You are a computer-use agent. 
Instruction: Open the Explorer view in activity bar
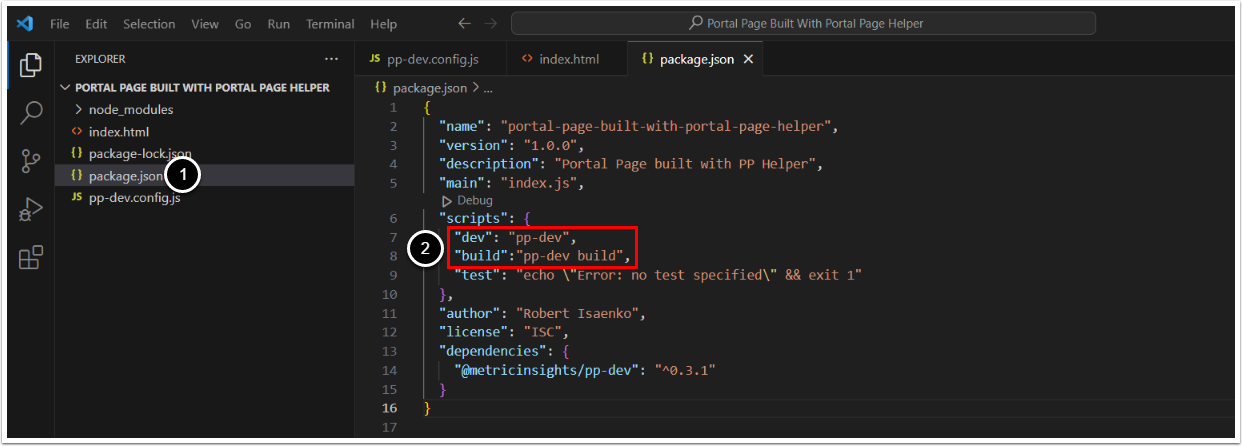[x=31, y=66]
